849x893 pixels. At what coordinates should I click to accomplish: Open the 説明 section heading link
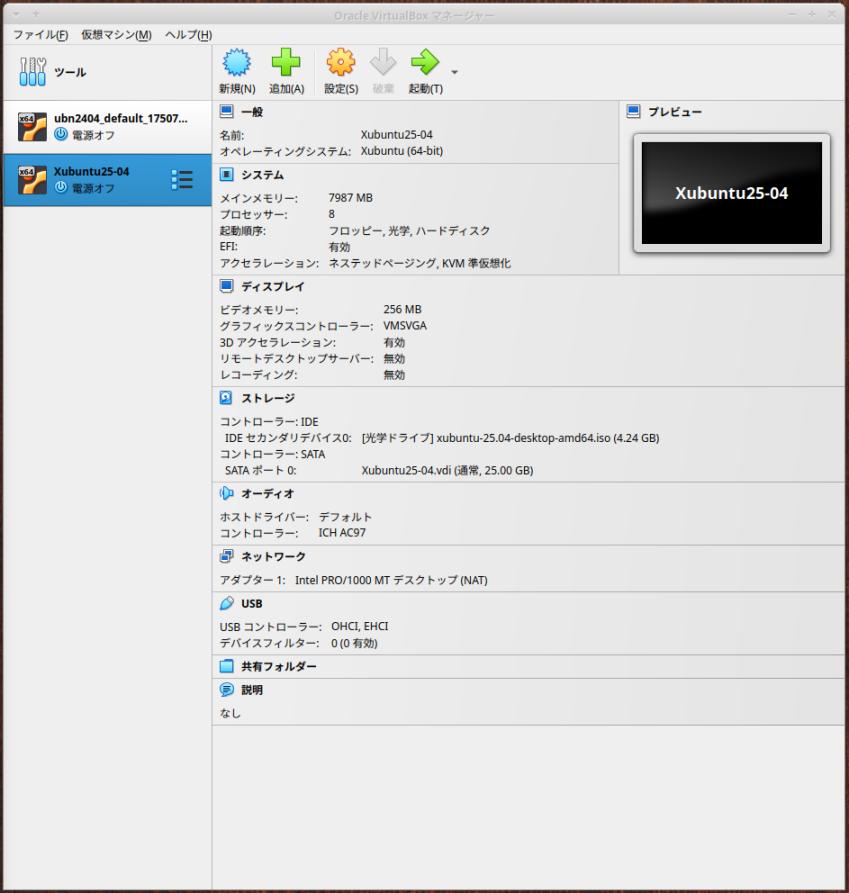pos(252,690)
